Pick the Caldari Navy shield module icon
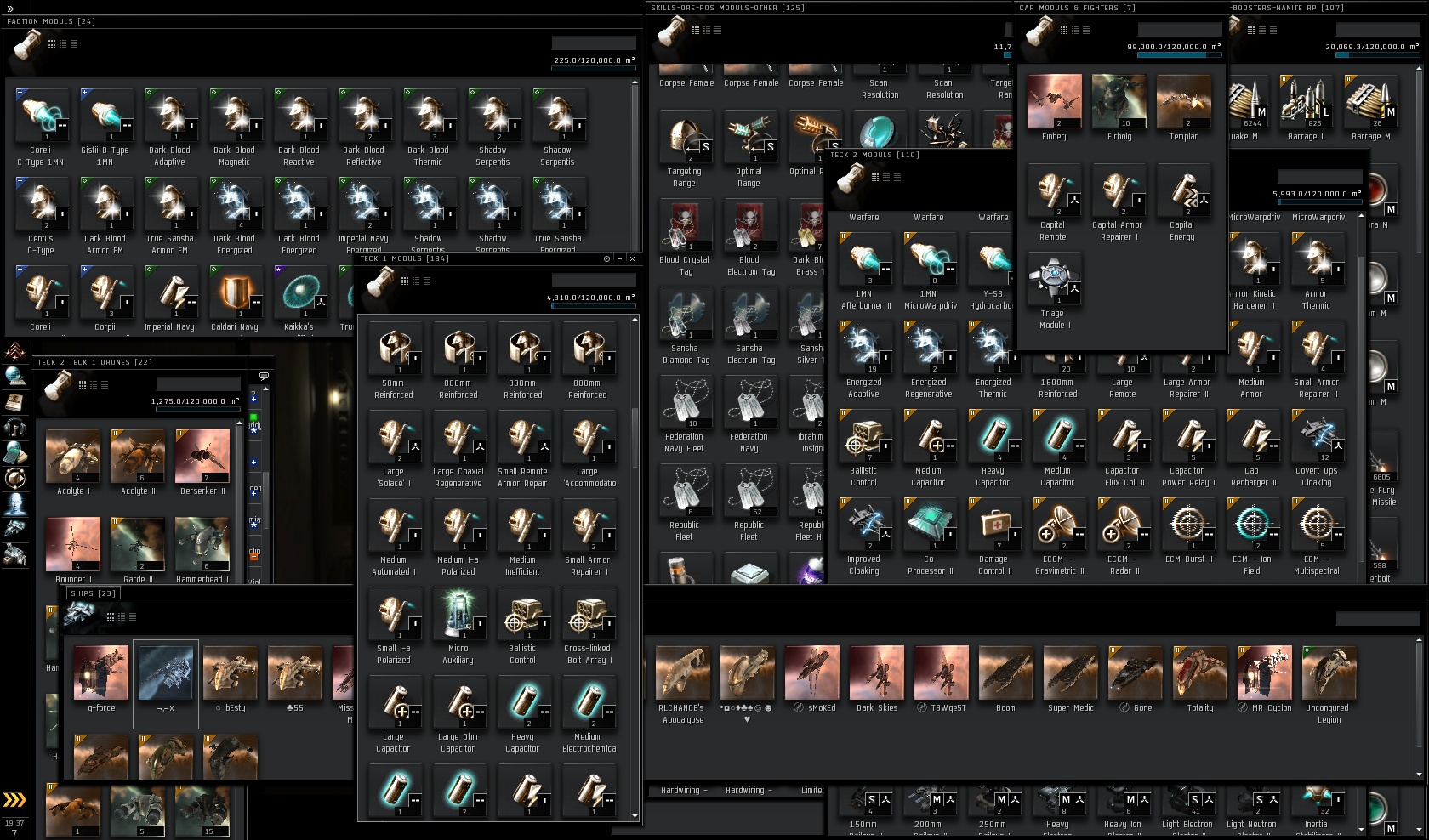This screenshot has height=840, width=1429. pos(236,292)
